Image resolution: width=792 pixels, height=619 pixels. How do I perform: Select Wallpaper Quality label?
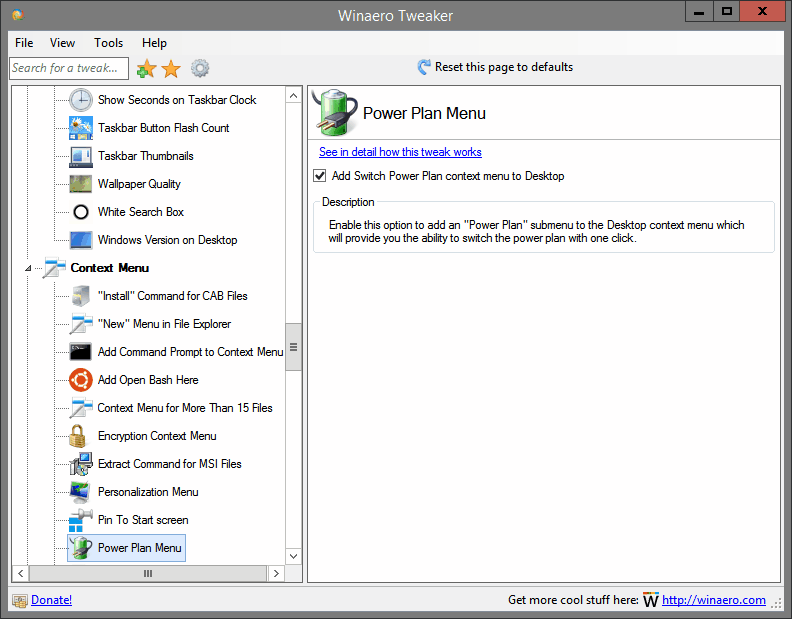tap(139, 184)
